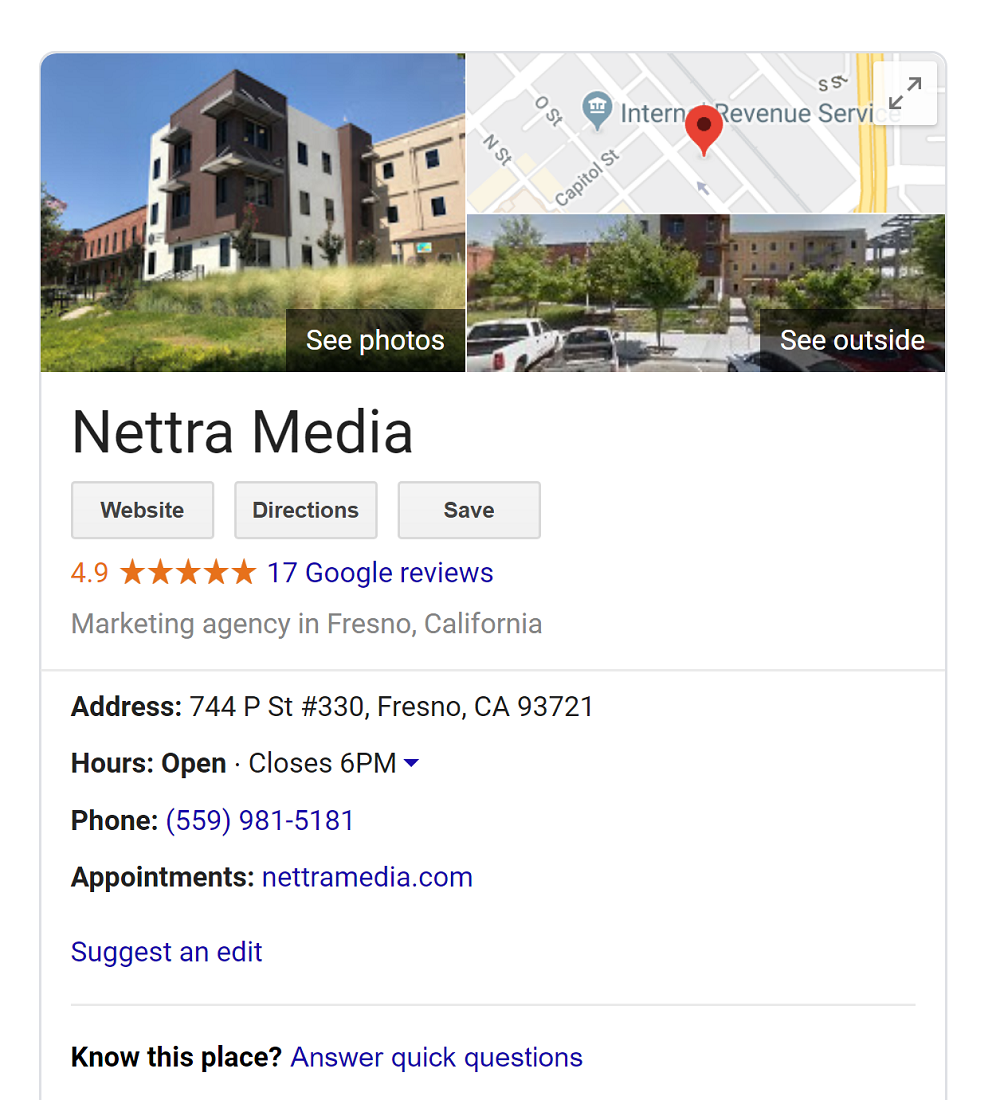Click the red location pin on map
The image size is (1000, 1100).
tap(704, 130)
